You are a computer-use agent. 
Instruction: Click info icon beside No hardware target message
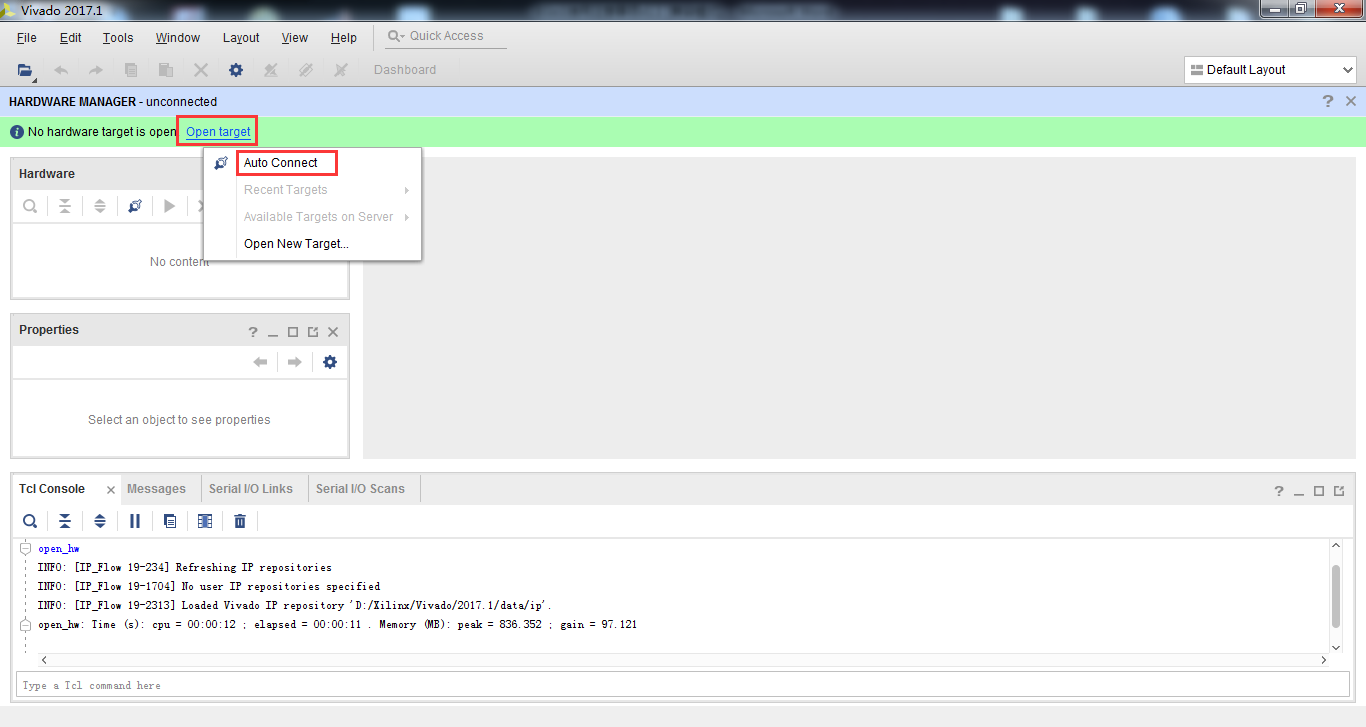pos(17,132)
